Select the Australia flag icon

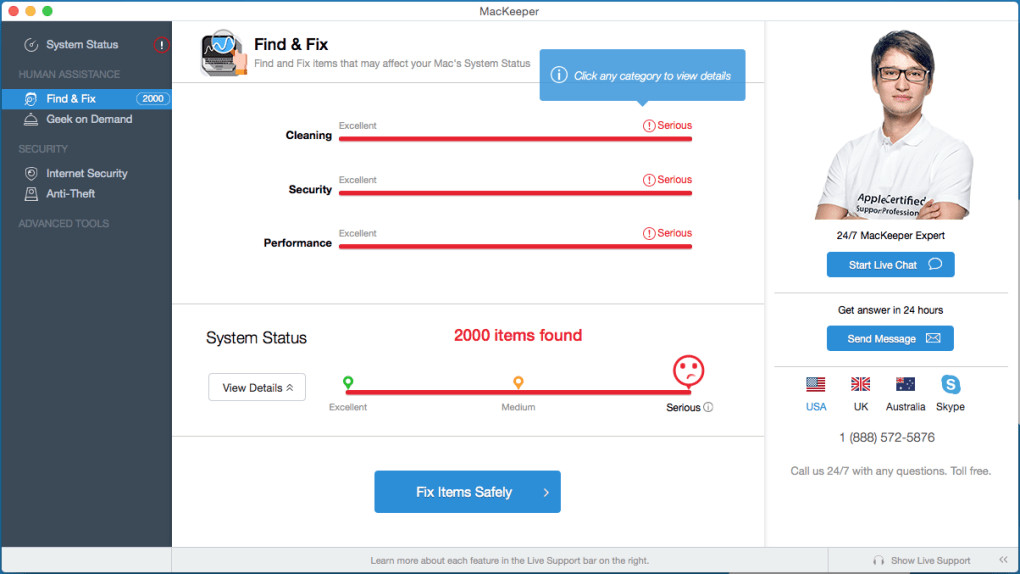click(x=905, y=385)
